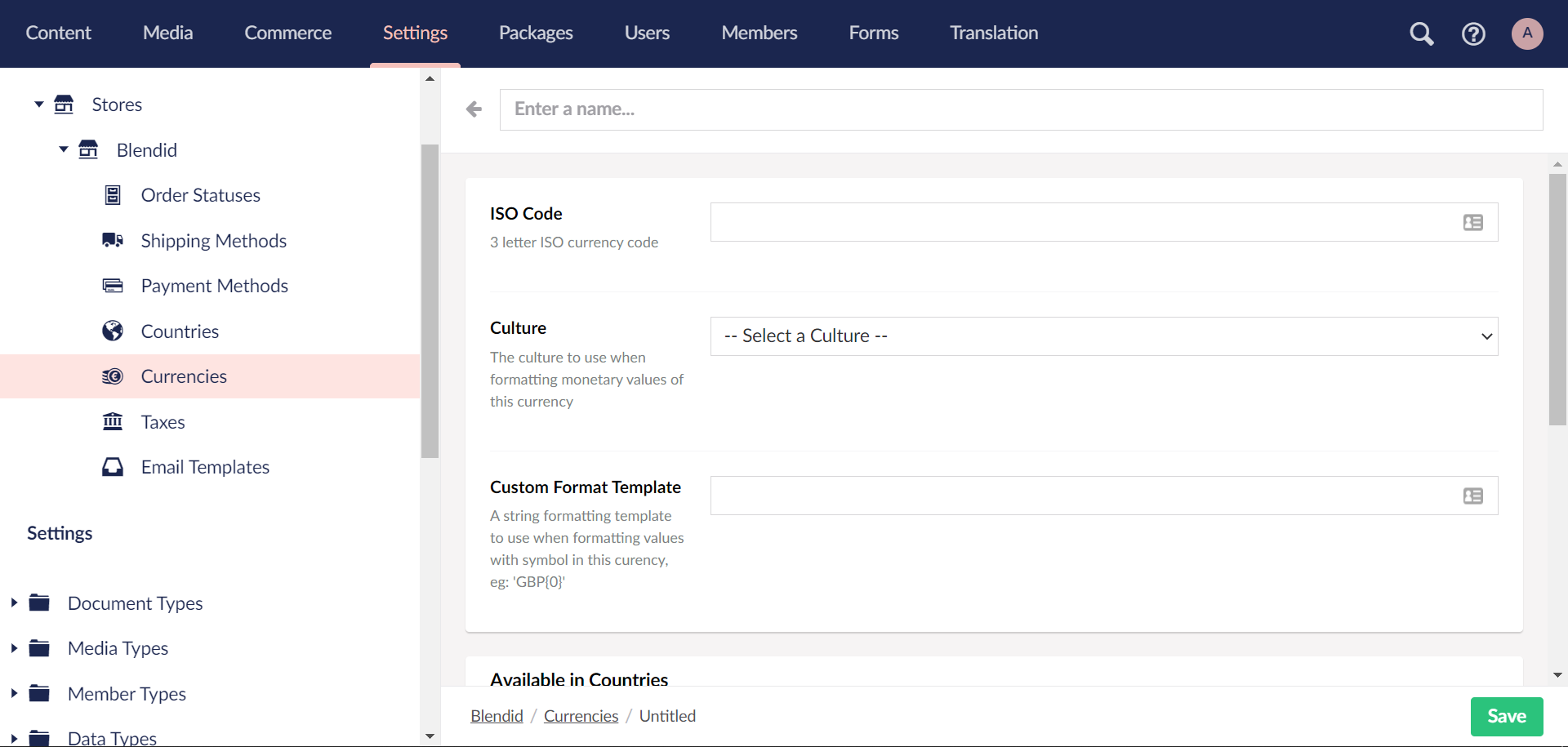
Task: Click sidebar scrollbar up arrow
Action: 430,79
